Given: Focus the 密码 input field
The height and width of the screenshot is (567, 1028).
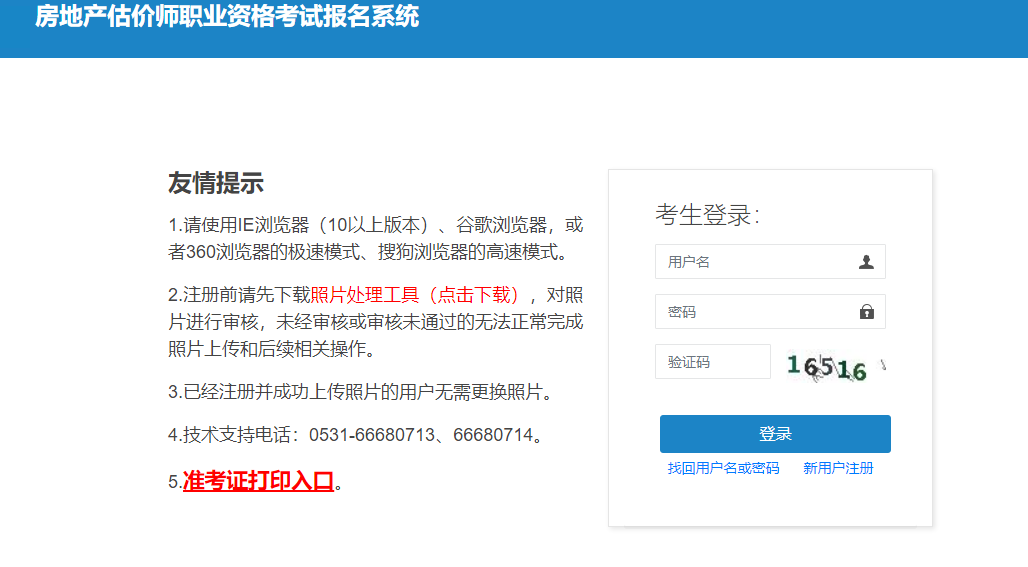Looking at the screenshot, I should [755, 312].
